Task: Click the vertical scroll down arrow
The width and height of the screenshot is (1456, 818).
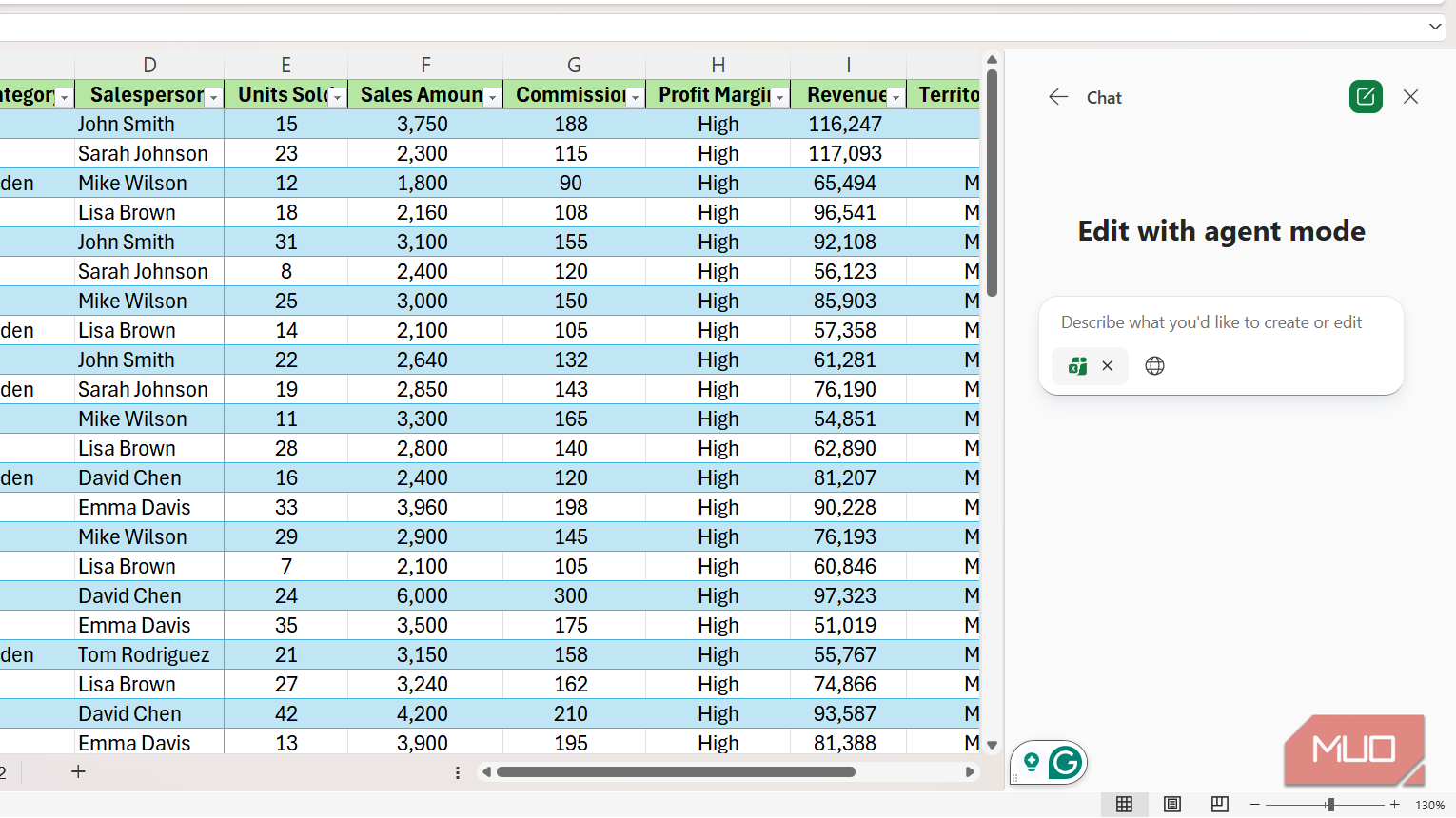Action: point(992,745)
